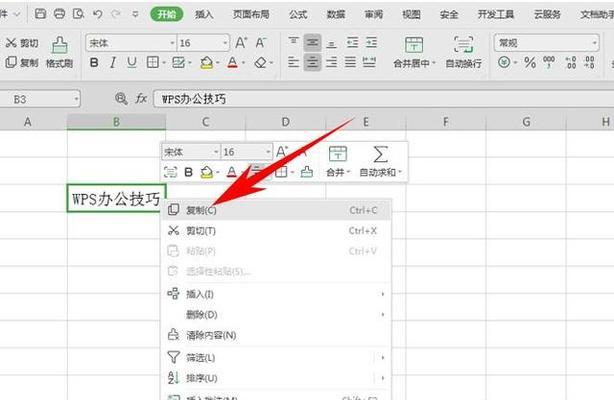Increase font size with ribbon A+ icon

tap(241, 42)
